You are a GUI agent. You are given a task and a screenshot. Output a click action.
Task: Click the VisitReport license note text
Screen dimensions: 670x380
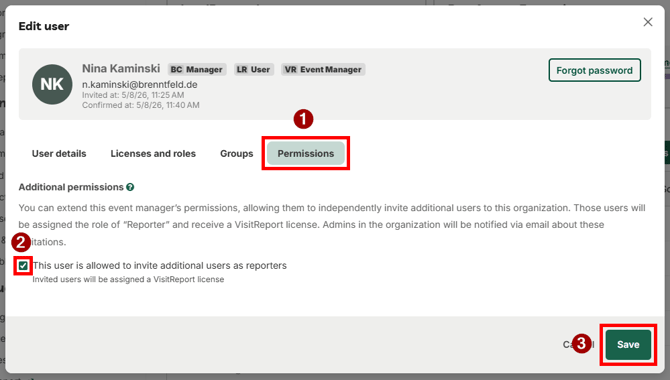[128, 280]
